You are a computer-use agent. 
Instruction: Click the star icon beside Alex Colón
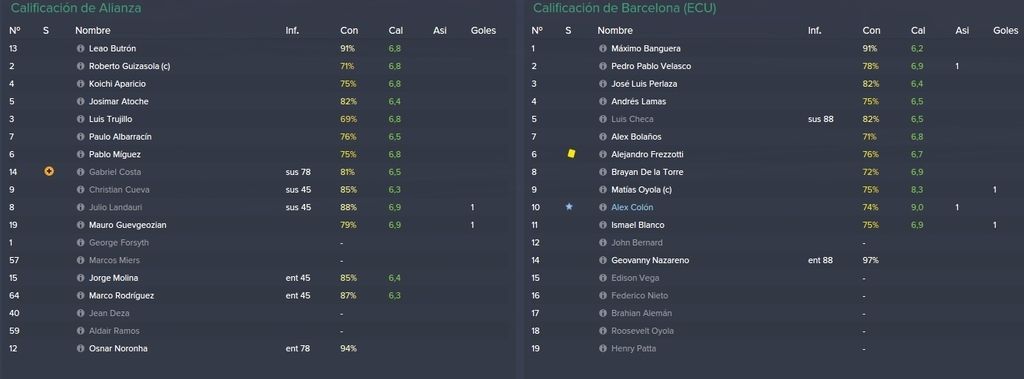tap(569, 206)
